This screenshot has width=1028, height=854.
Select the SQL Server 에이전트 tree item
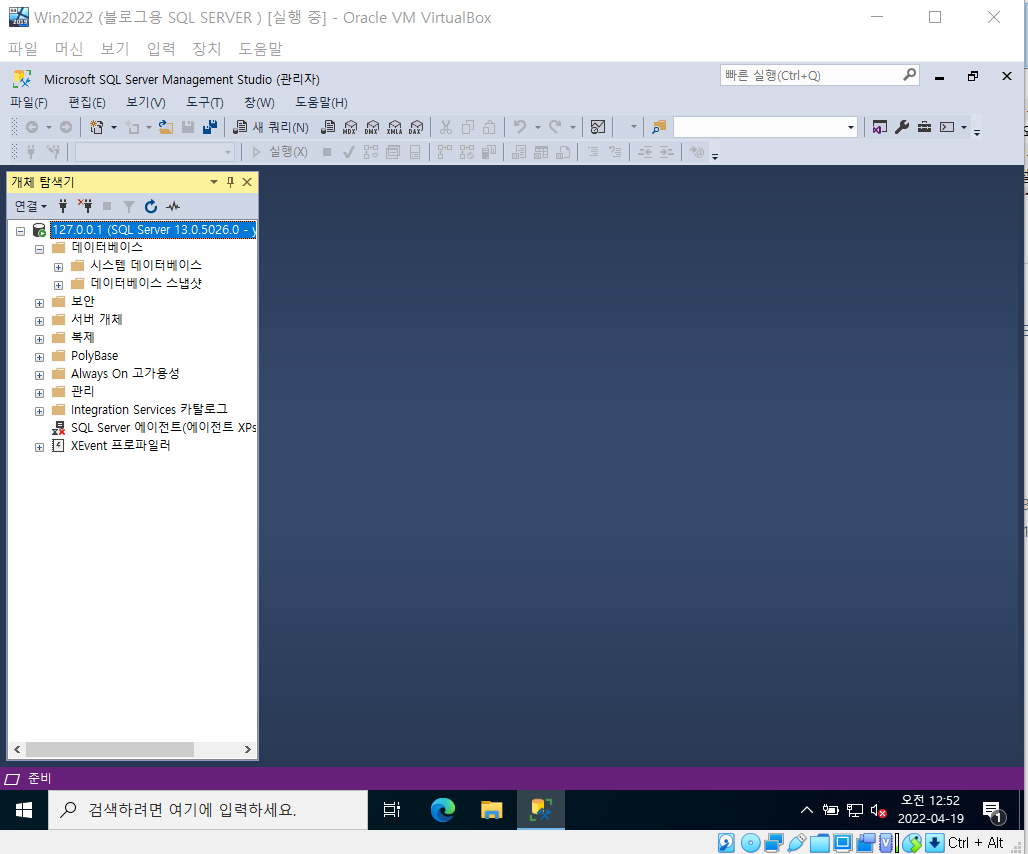coord(163,427)
